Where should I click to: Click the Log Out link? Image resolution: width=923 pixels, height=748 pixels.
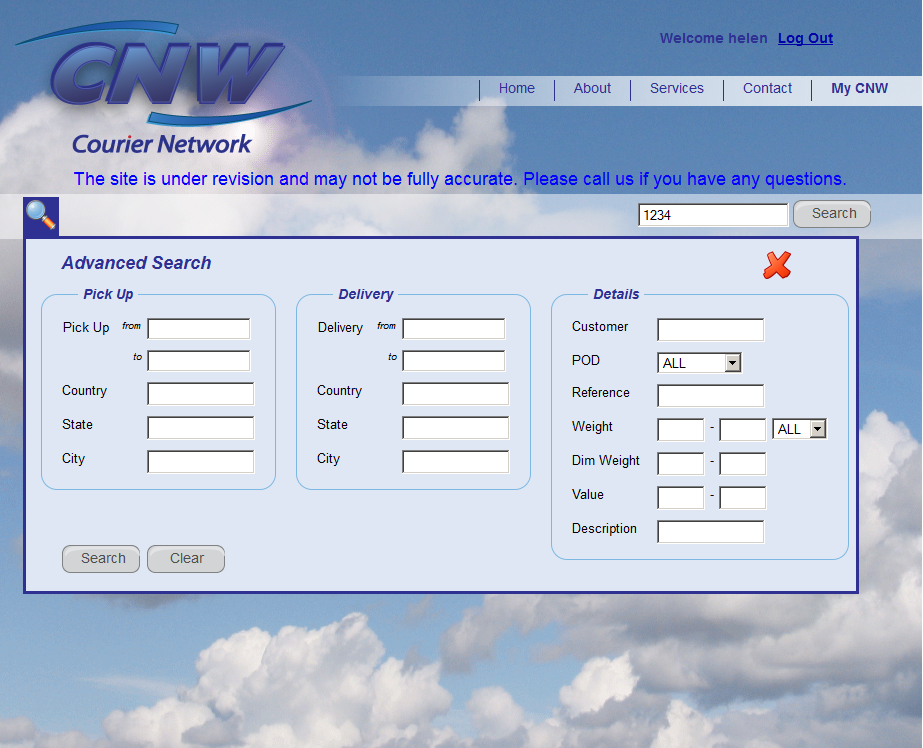(805, 39)
